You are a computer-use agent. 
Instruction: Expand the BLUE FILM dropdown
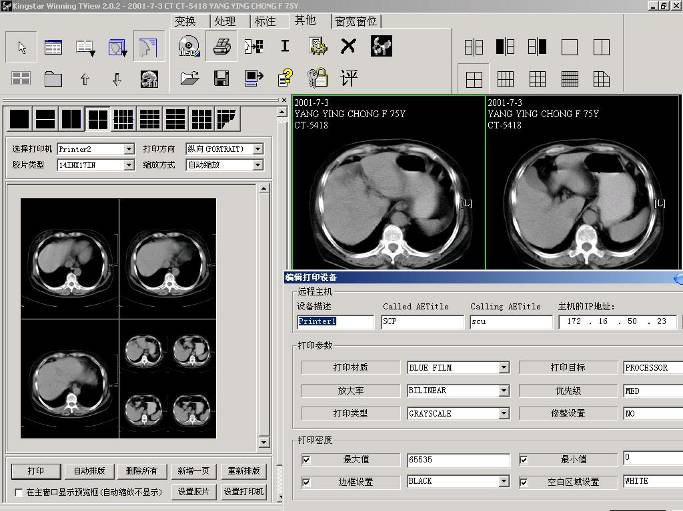(504, 368)
